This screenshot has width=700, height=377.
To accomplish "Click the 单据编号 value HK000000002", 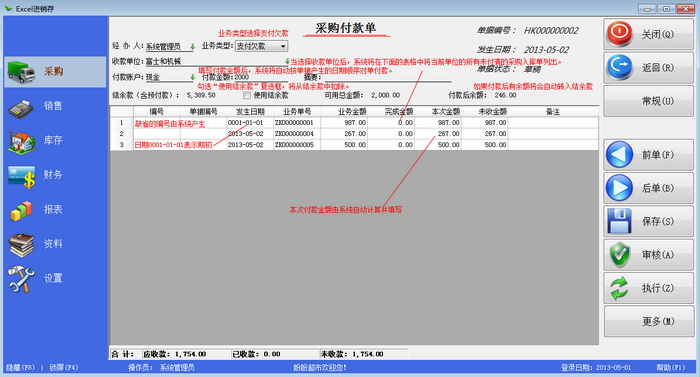I will point(551,31).
